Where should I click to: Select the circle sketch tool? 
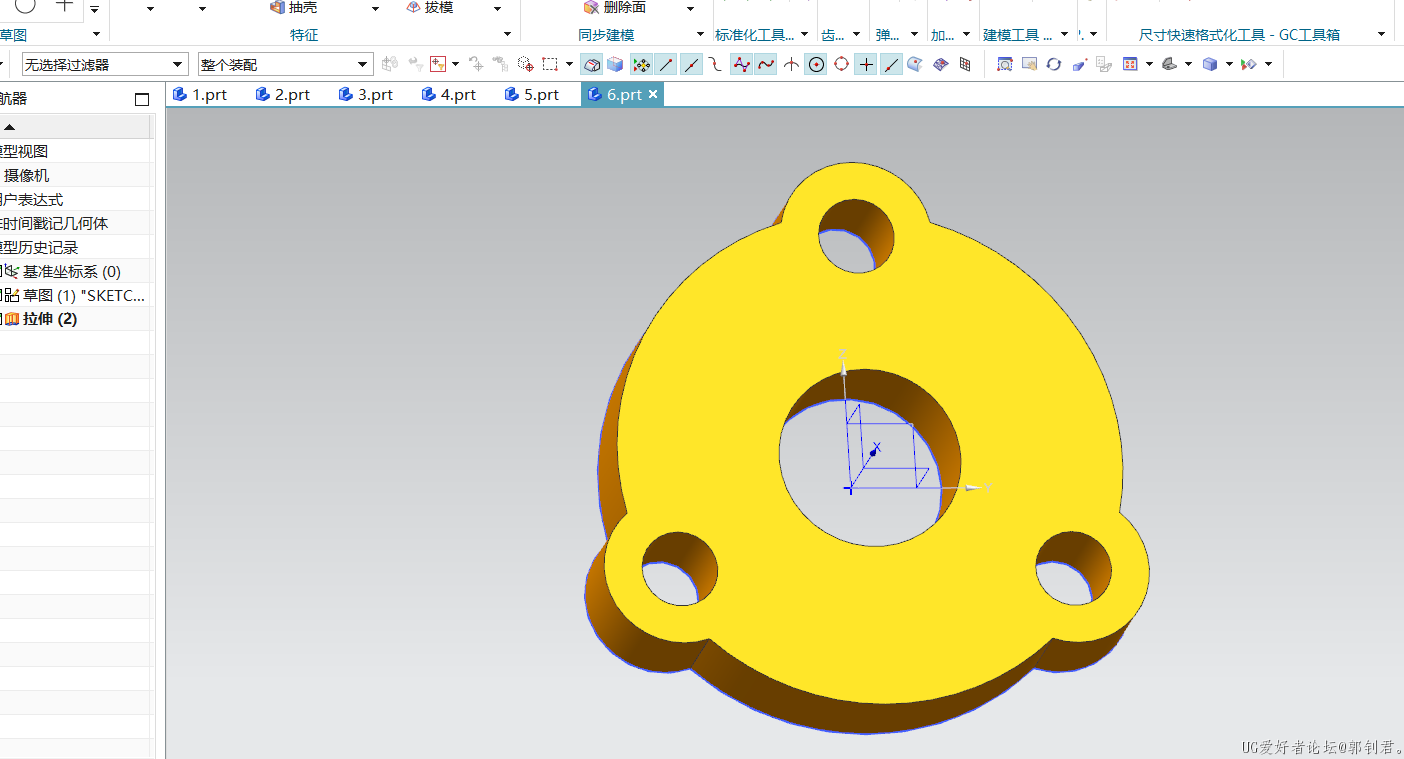click(26, 6)
